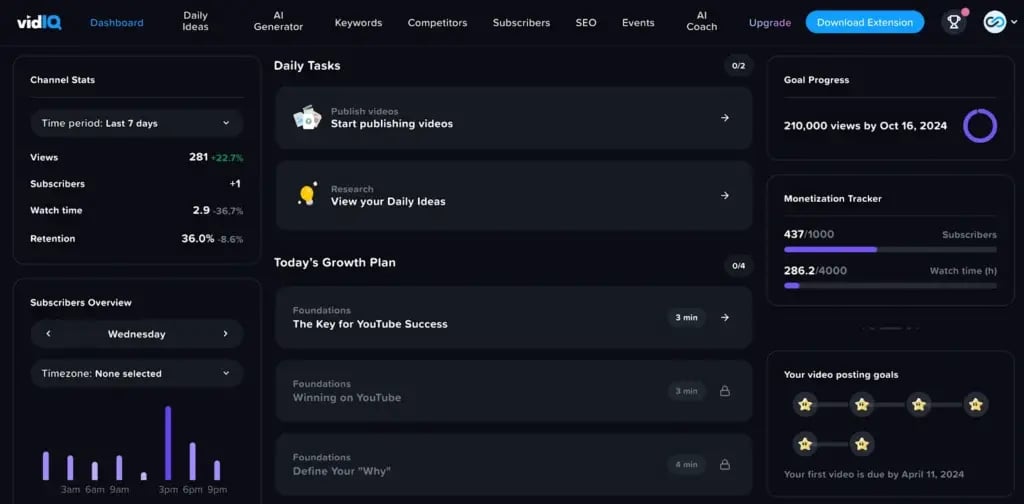
Task: Click the Publish videos task icon
Action: point(306,118)
